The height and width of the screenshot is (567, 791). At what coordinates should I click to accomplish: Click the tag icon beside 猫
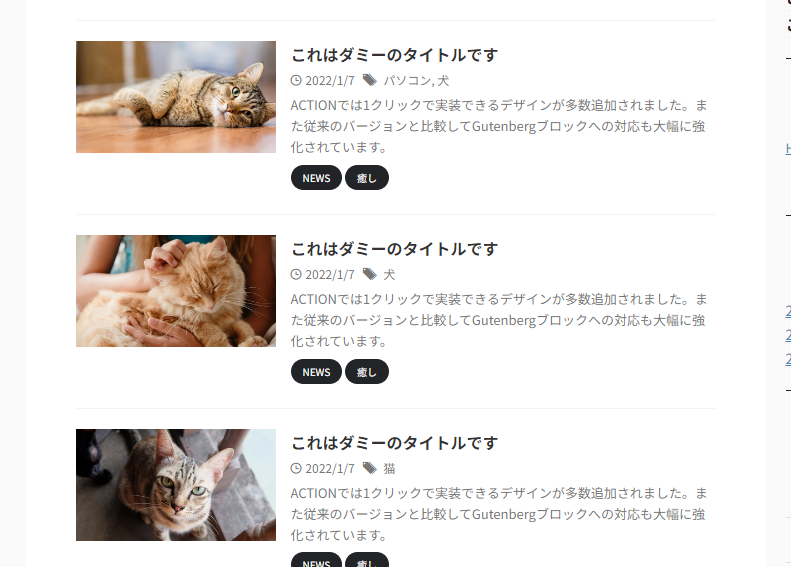pos(370,468)
